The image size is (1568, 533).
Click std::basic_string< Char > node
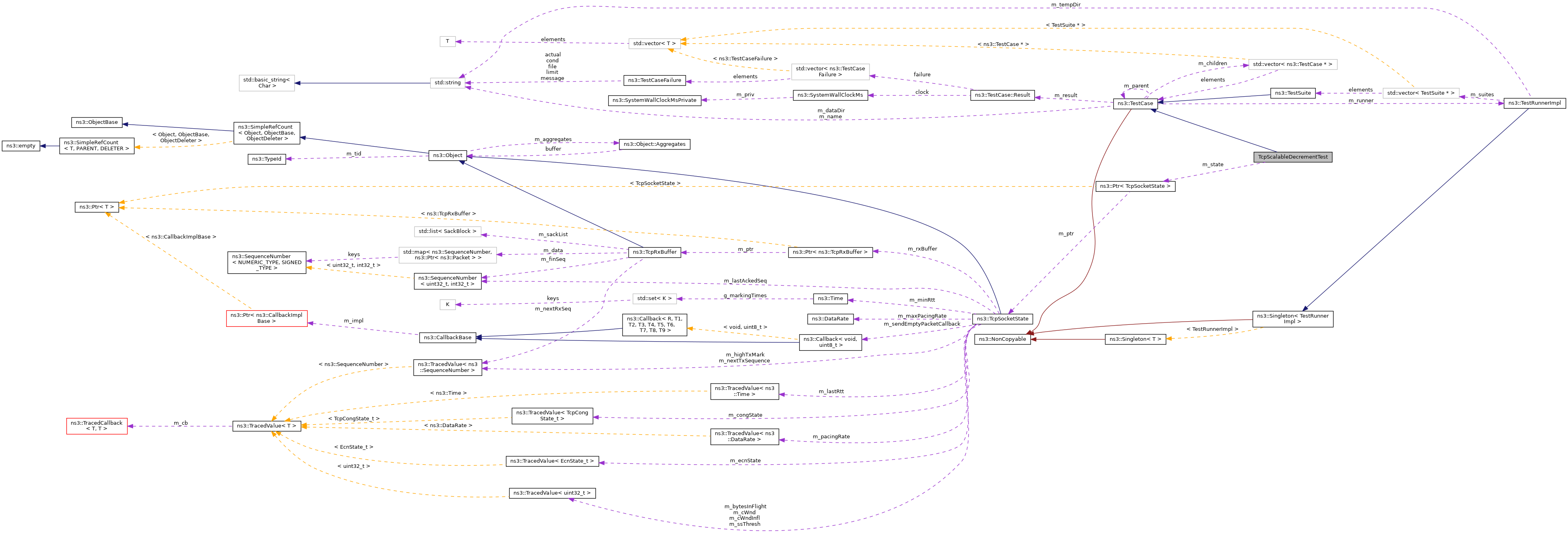point(267,83)
